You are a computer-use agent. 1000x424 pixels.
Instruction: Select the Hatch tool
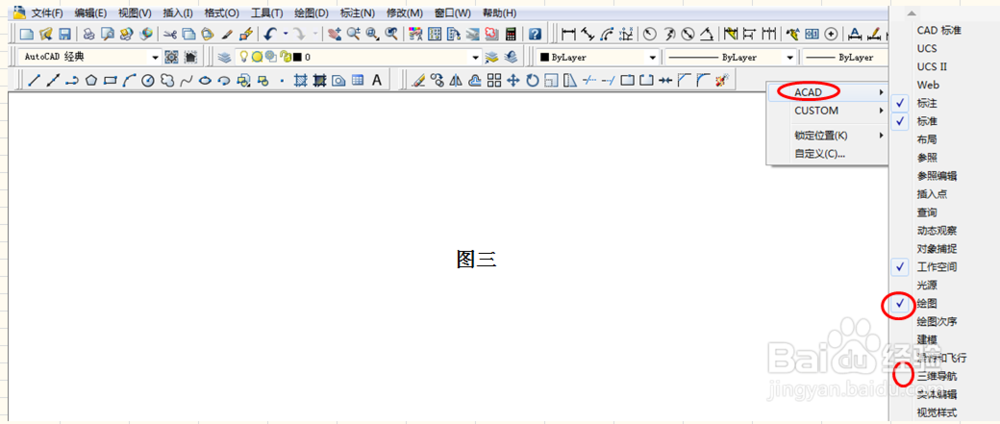pos(301,80)
